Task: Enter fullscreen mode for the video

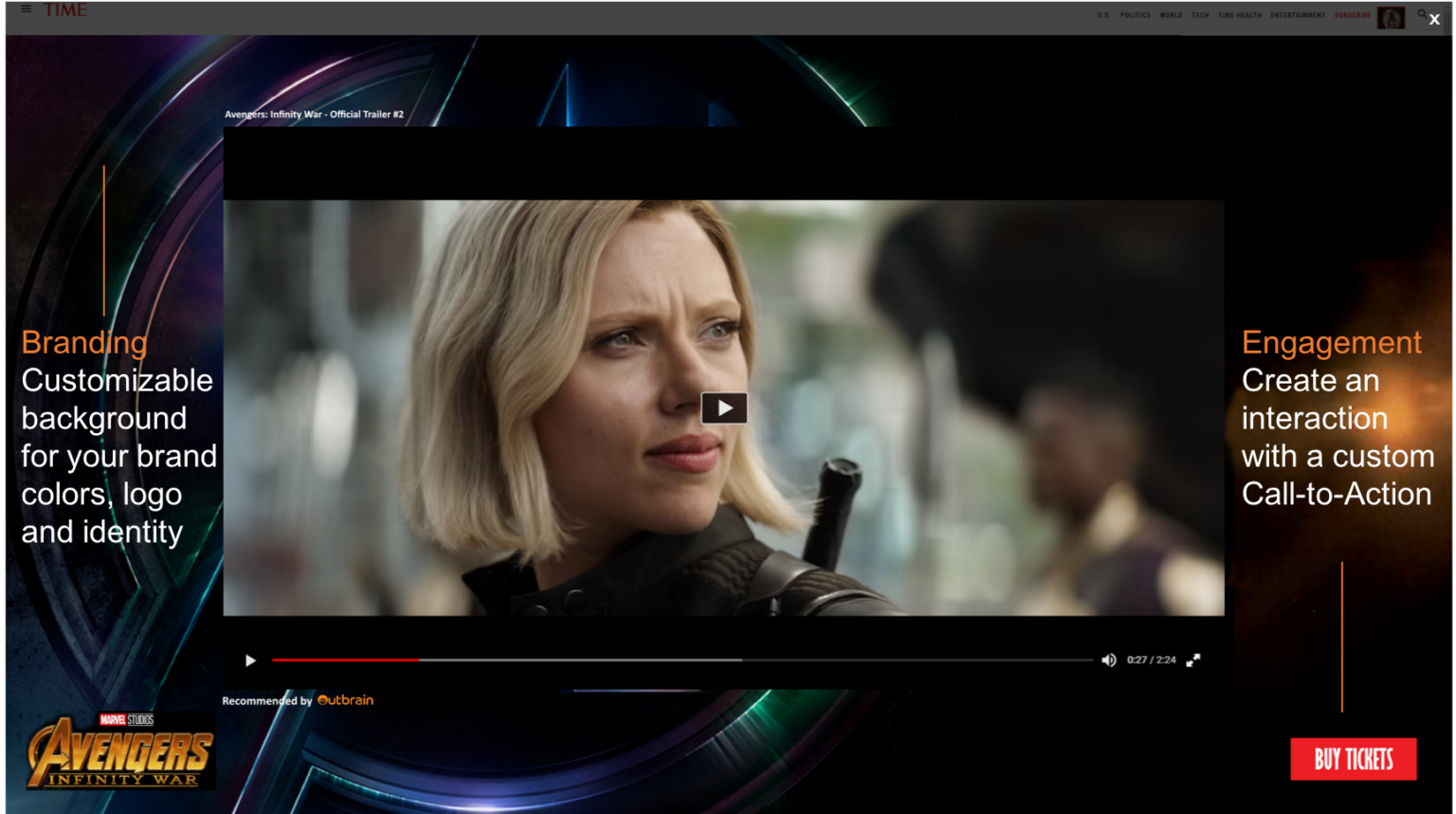Action: (1193, 660)
